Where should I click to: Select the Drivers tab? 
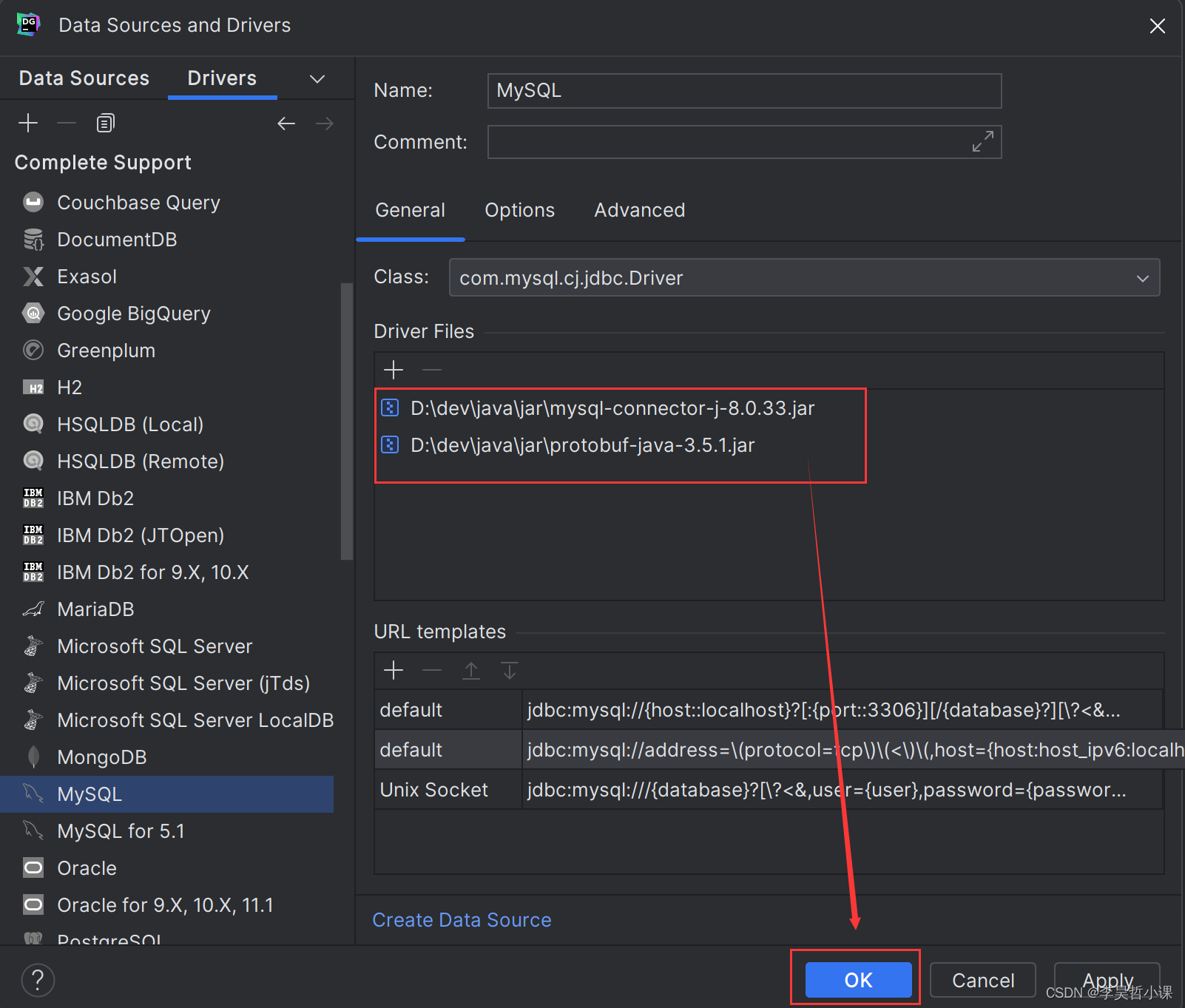[222, 78]
